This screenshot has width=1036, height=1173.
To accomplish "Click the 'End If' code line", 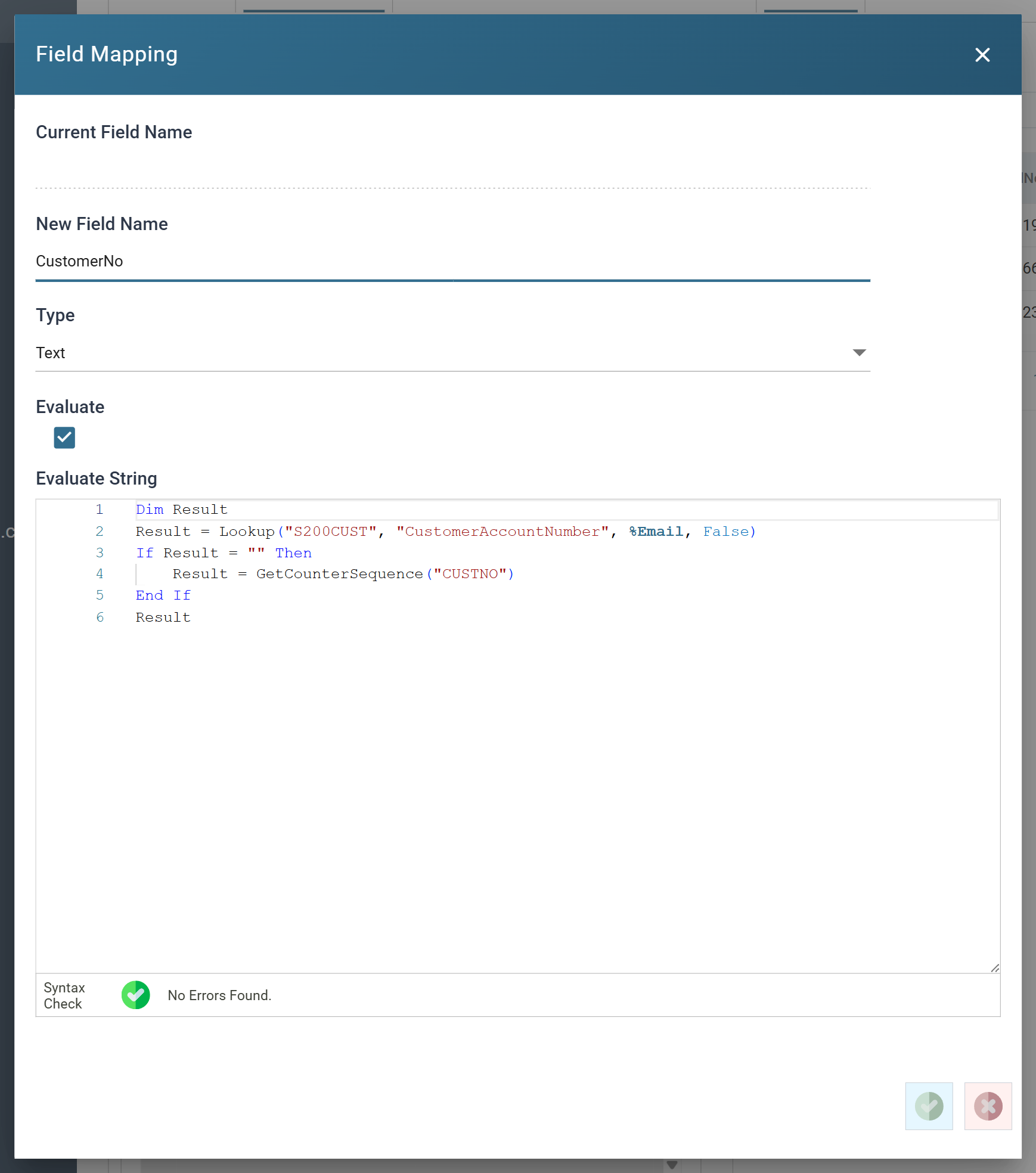I will [x=163, y=595].
